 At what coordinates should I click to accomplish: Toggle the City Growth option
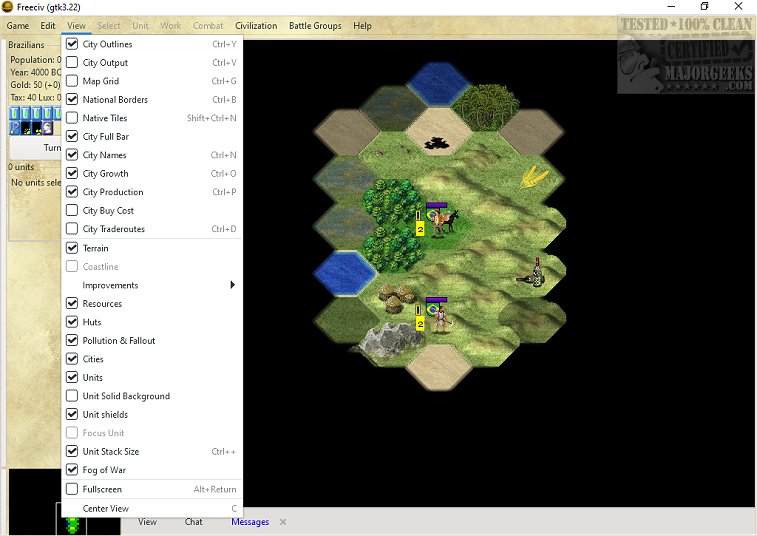[72, 173]
